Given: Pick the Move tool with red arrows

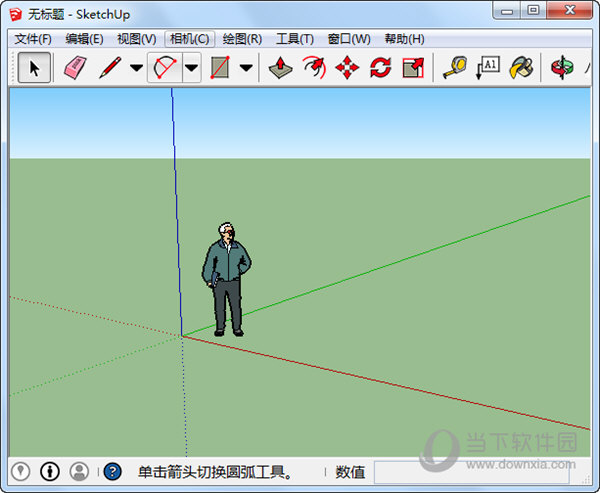Looking at the screenshot, I should click(x=347, y=68).
